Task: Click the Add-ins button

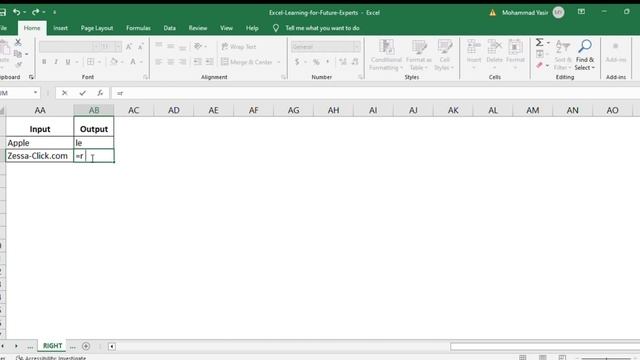Action: pos(616,51)
